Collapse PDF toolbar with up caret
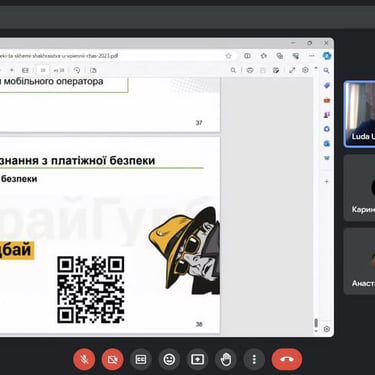 (316, 69)
